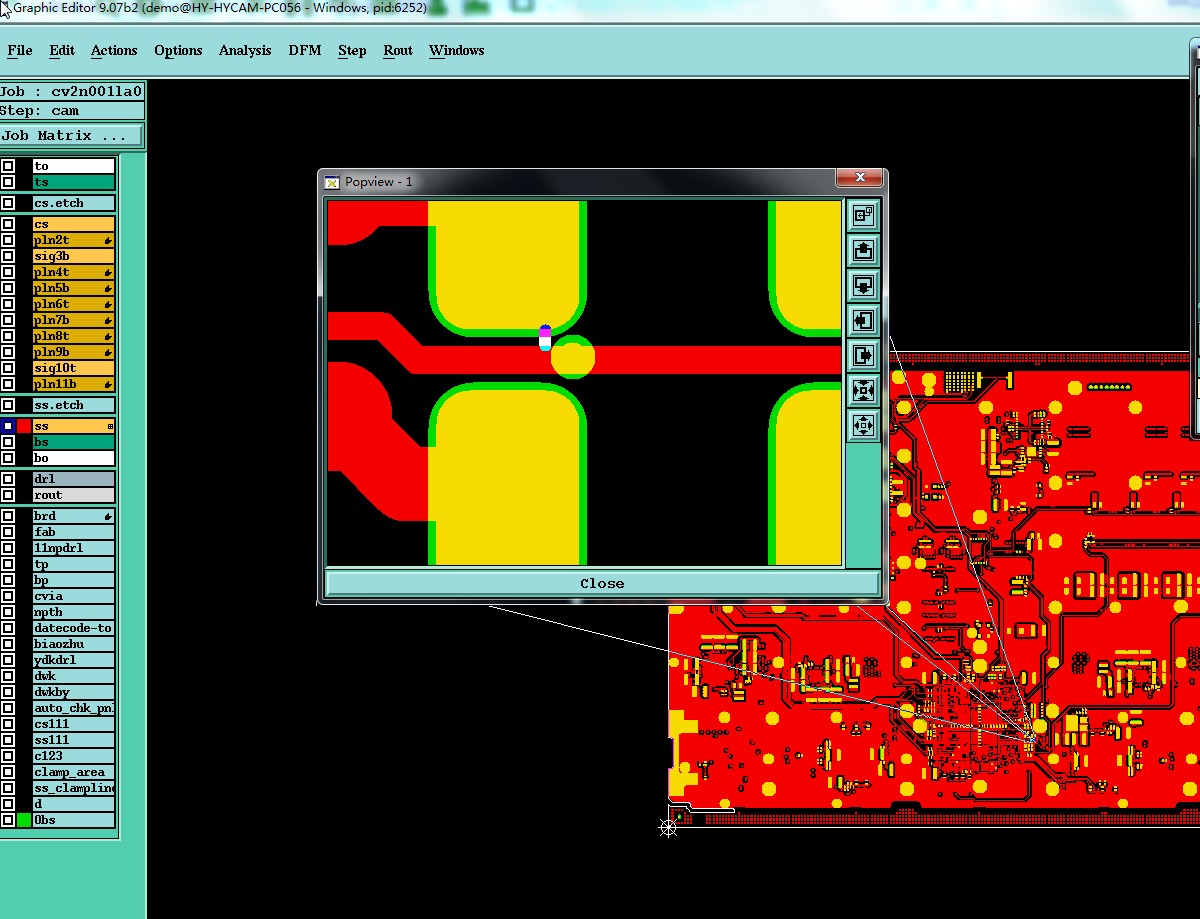Pan the Popview right with arrow icon

[x=863, y=355]
